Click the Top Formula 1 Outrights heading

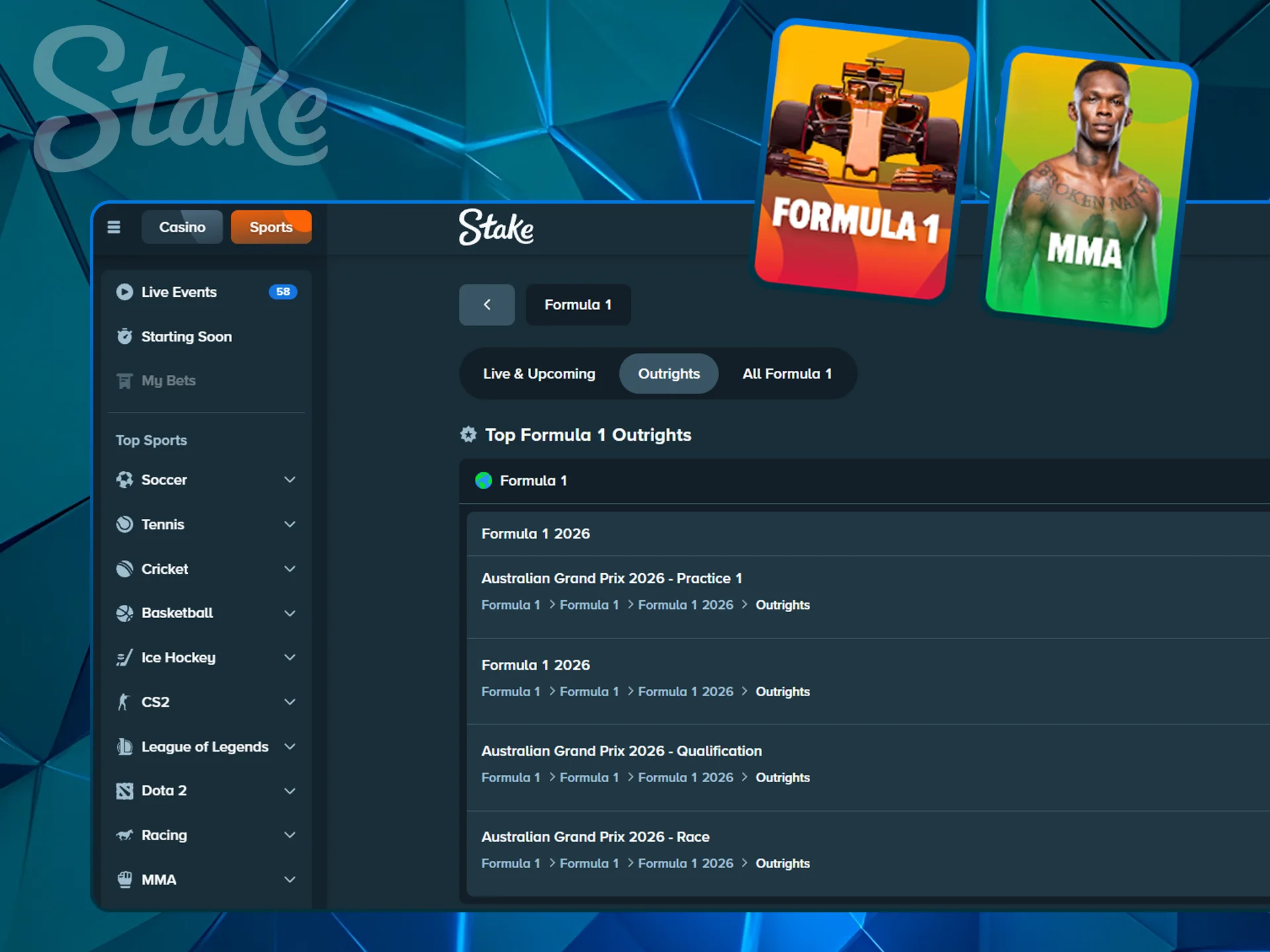click(x=588, y=435)
